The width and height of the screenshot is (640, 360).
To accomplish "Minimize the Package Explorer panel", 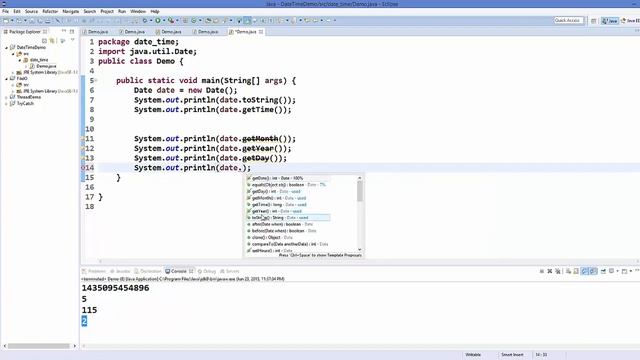I will pos(64,31).
